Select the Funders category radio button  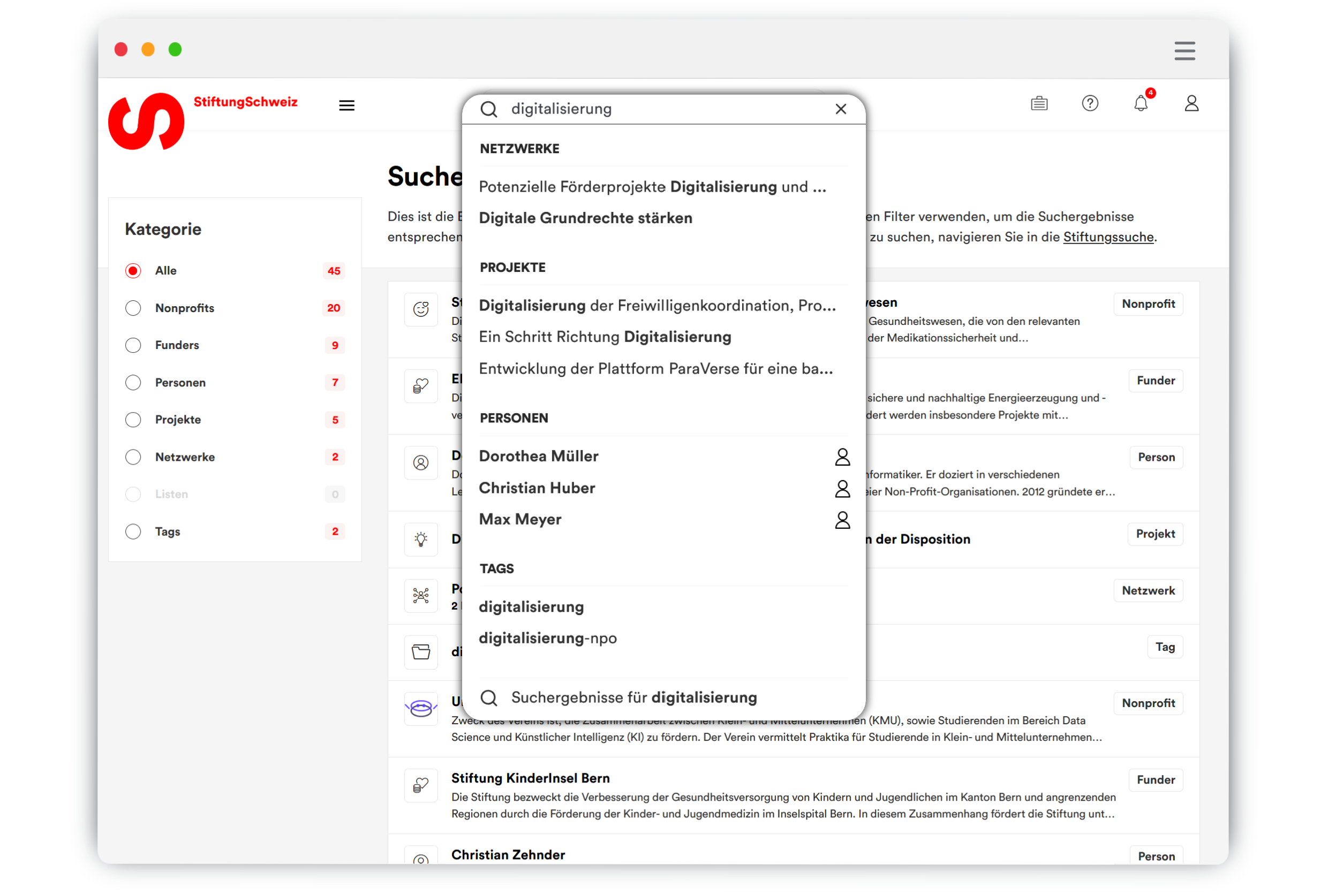pyautogui.click(x=133, y=345)
